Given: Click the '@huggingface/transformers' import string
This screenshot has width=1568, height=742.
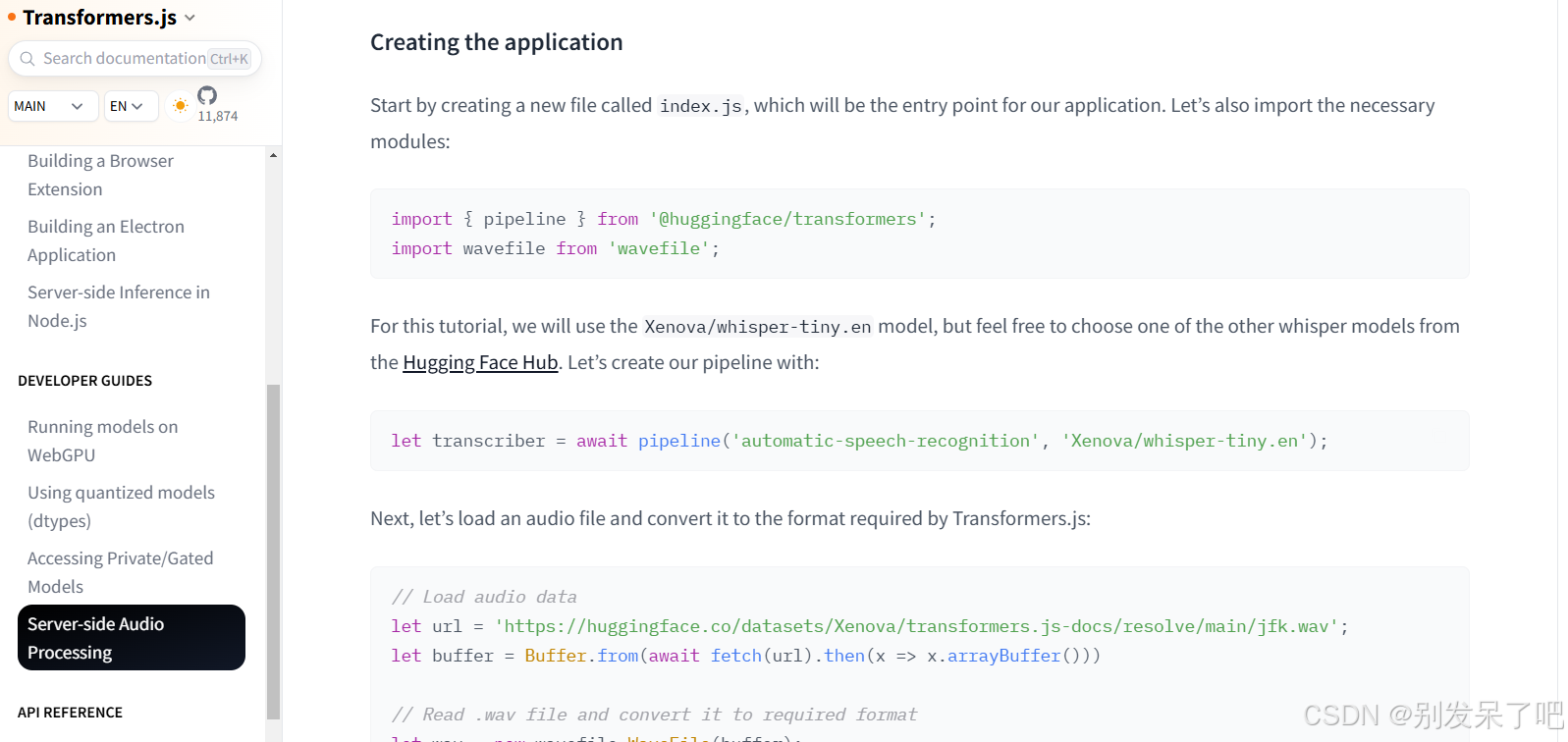Looking at the screenshot, I should pyautogui.click(x=787, y=219).
